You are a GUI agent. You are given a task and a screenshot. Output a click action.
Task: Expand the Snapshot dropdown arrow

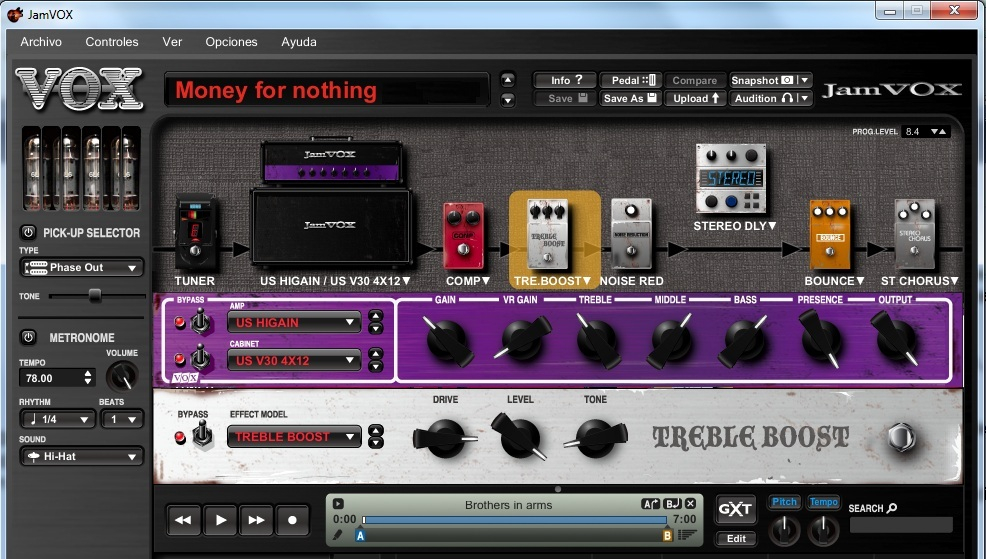(x=804, y=80)
